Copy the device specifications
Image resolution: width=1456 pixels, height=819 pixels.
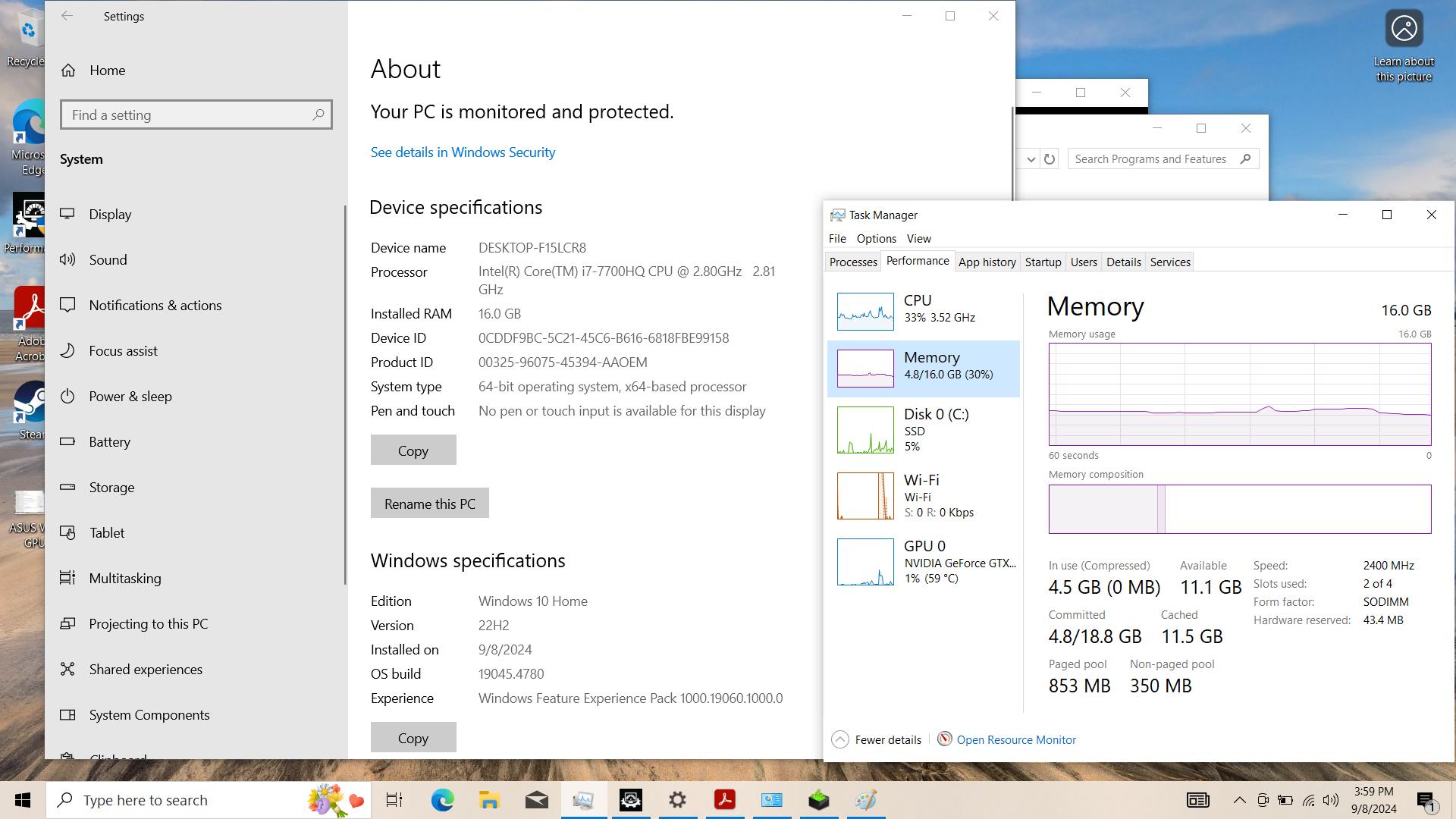[x=413, y=450]
